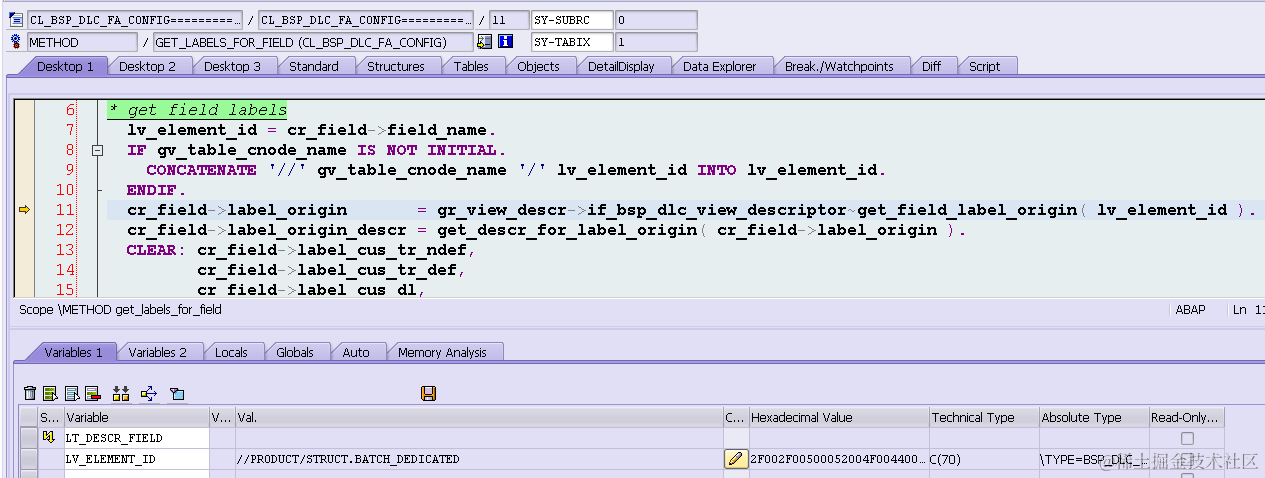Click the hexadecimal value 2F002F0050005200 cell

click(x=838, y=459)
